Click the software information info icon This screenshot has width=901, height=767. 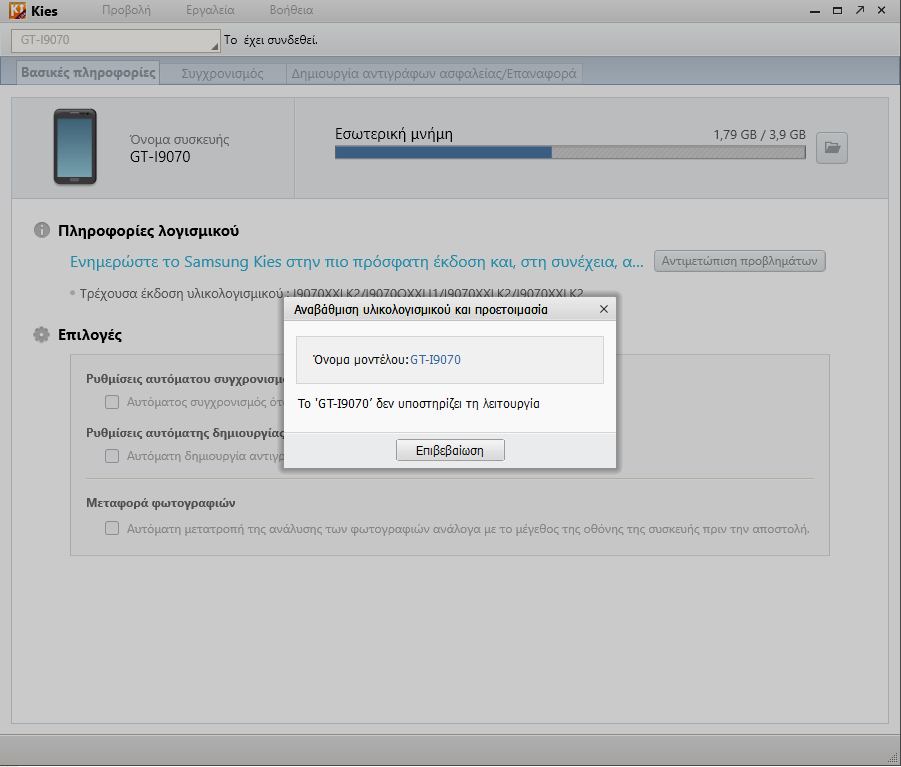pyautogui.click(x=41, y=230)
